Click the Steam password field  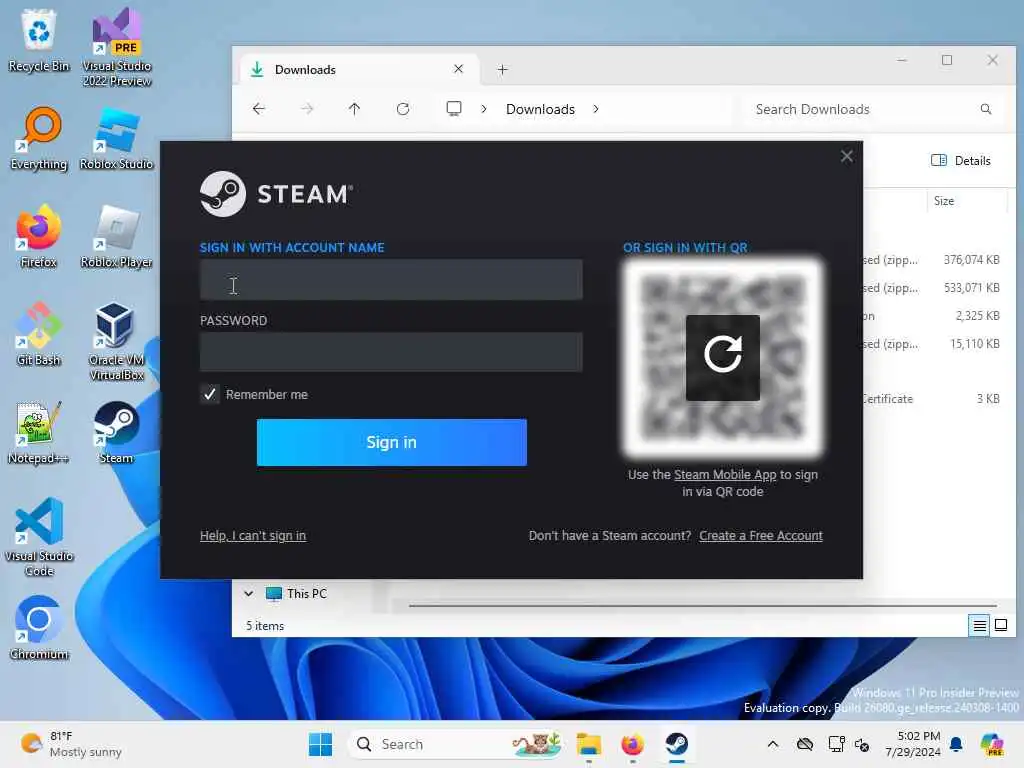tap(391, 352)
